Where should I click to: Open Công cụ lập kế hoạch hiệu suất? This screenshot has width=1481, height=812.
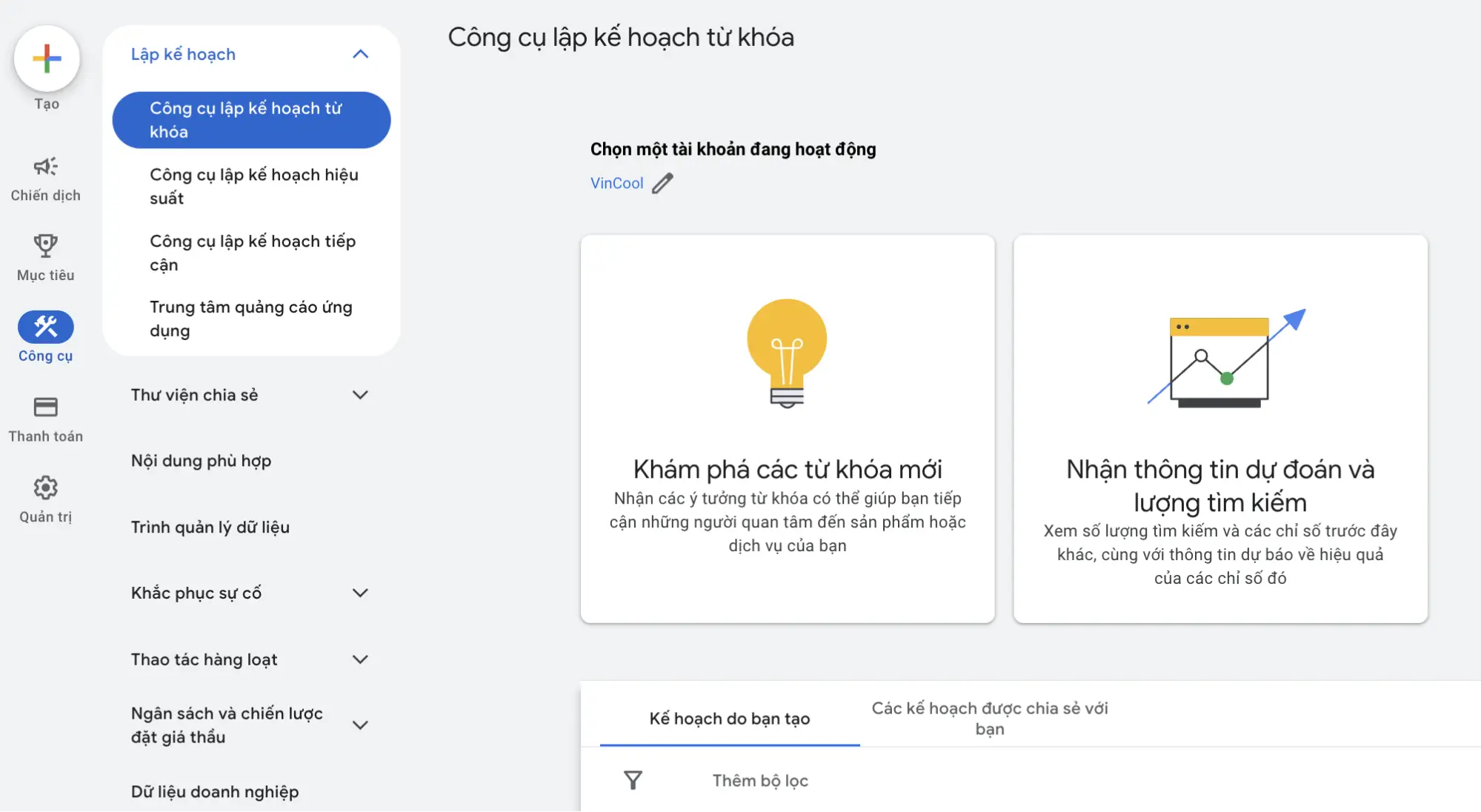click(254, 187)
